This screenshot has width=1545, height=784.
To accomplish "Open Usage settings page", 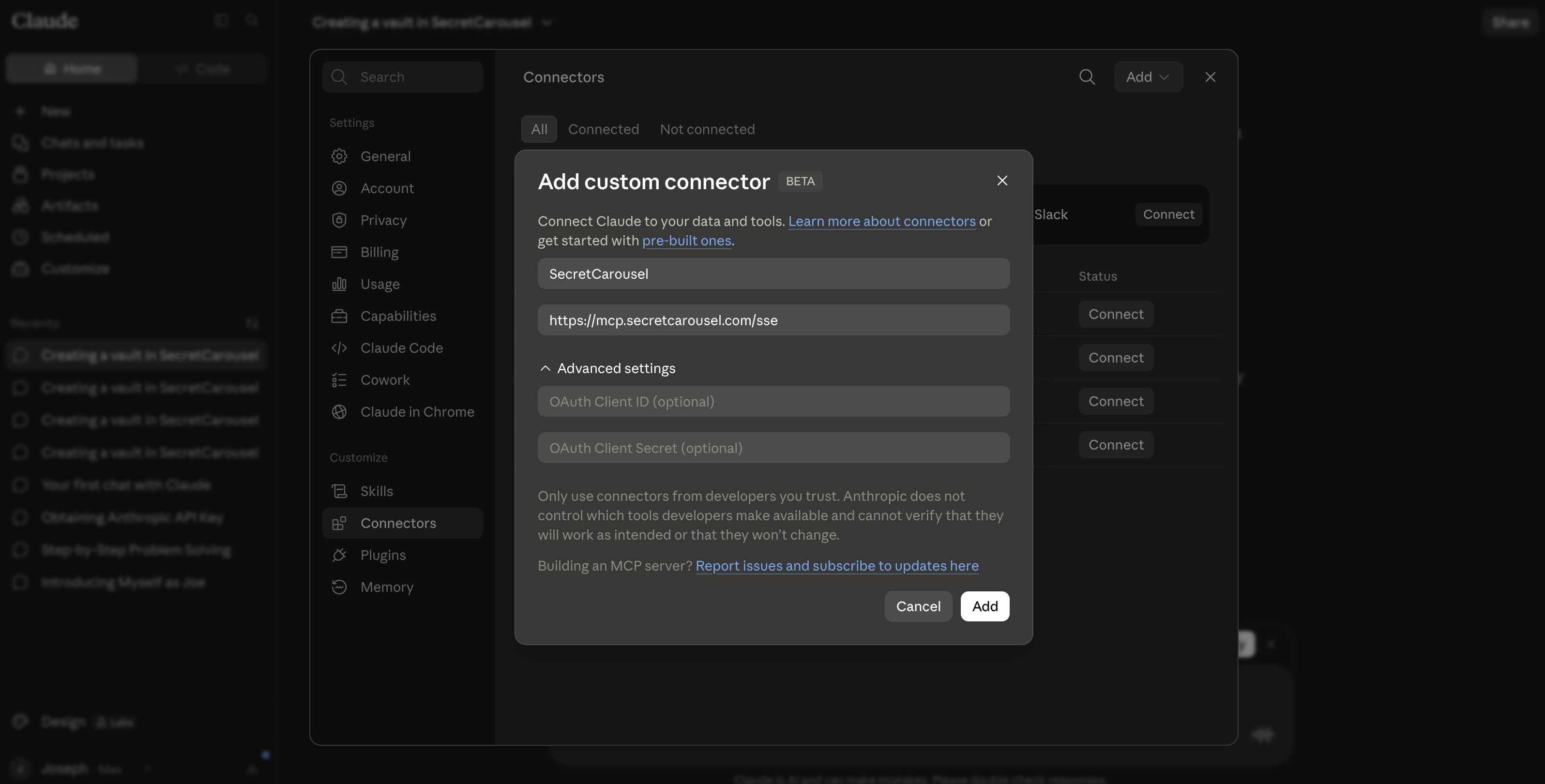I will pos(402,285).
